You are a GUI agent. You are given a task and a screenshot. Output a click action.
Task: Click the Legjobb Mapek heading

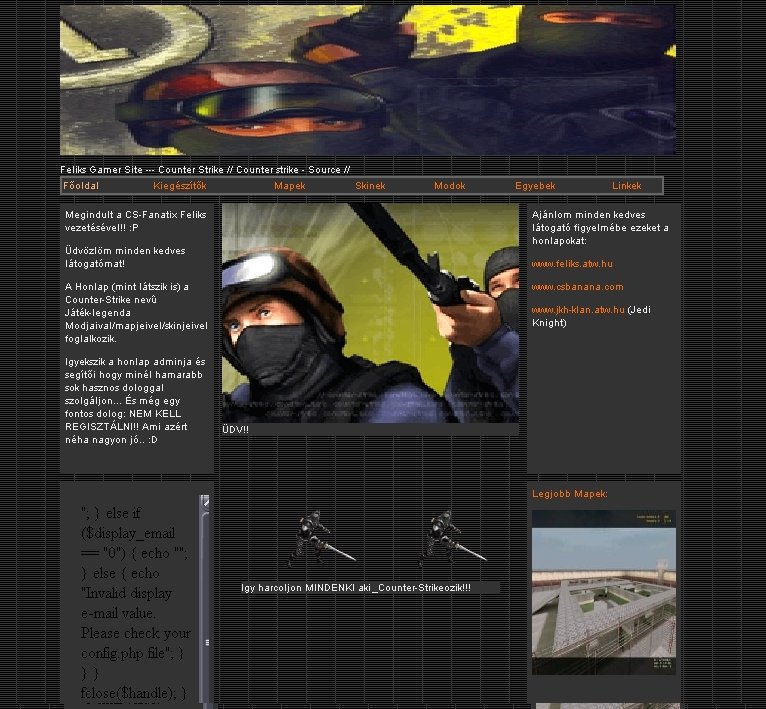[x=569, y=494]
